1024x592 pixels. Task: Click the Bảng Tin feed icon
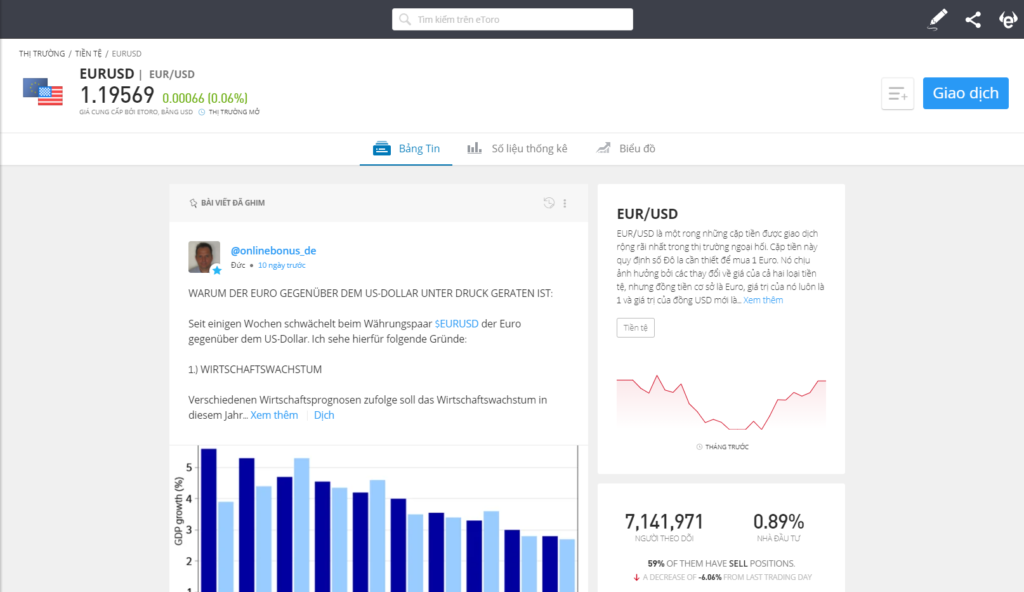click(x=382, y=149)
